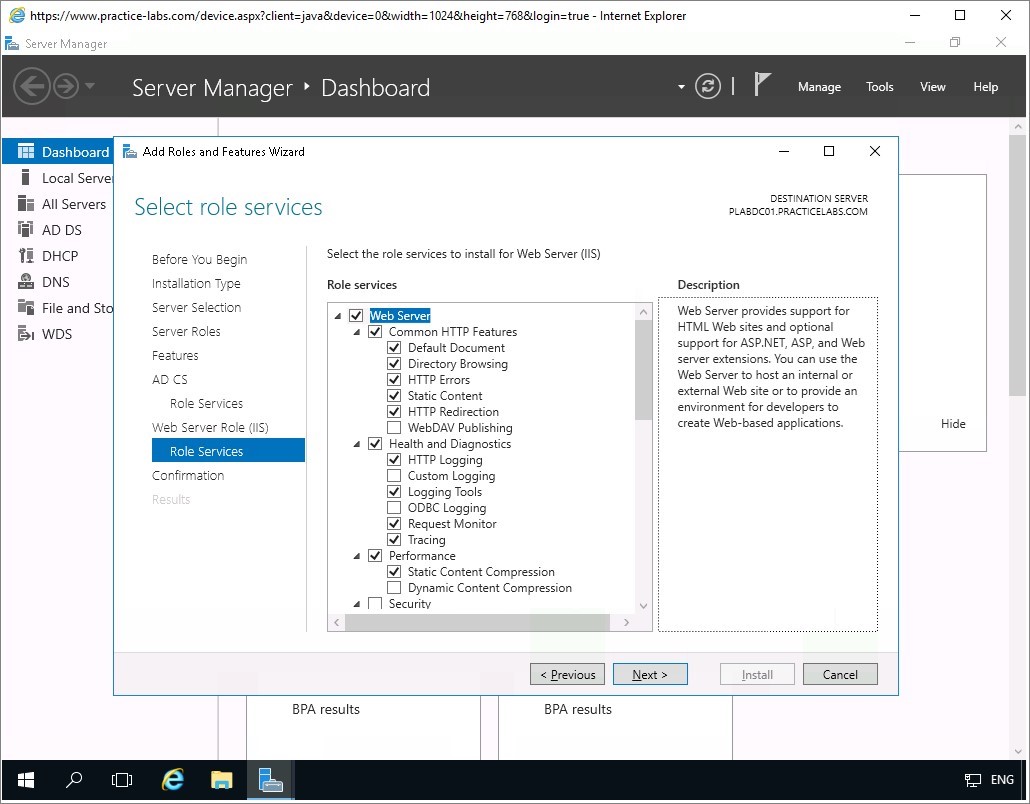Click the Server Manager back arrow
The height and width of the screenshot is (804, 1030).
(x=32, y=86)
